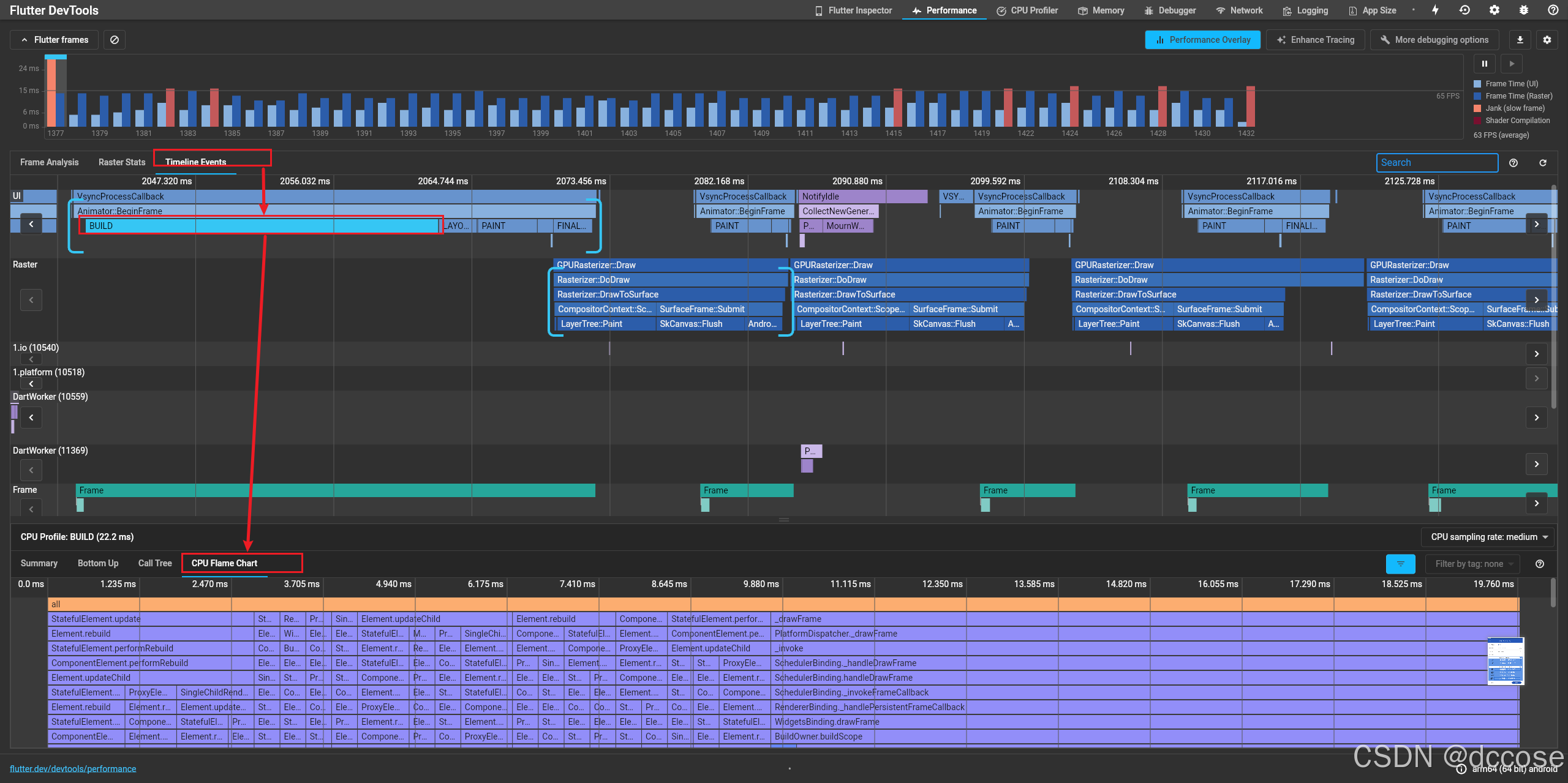1568x783 pixels.
Task: Click the timeline Search field
Action: (x=1436, y=163)
